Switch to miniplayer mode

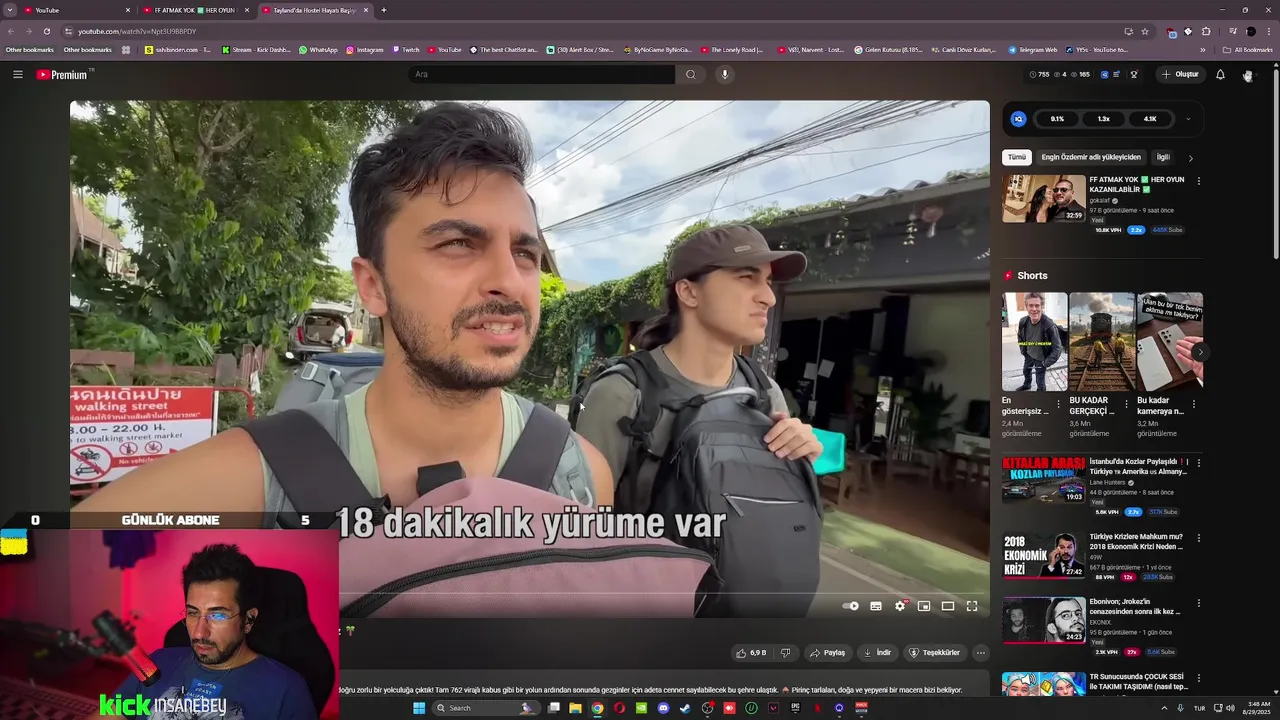924,606
